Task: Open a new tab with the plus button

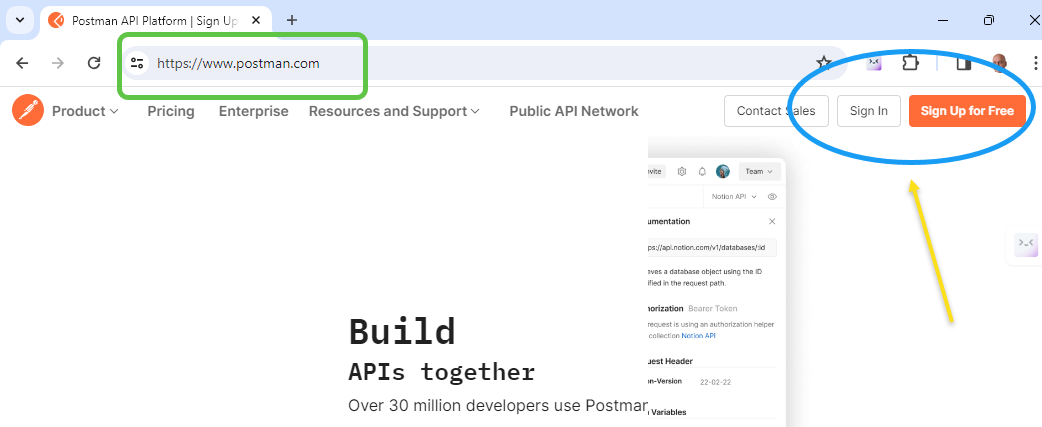Action: [292, 20]
